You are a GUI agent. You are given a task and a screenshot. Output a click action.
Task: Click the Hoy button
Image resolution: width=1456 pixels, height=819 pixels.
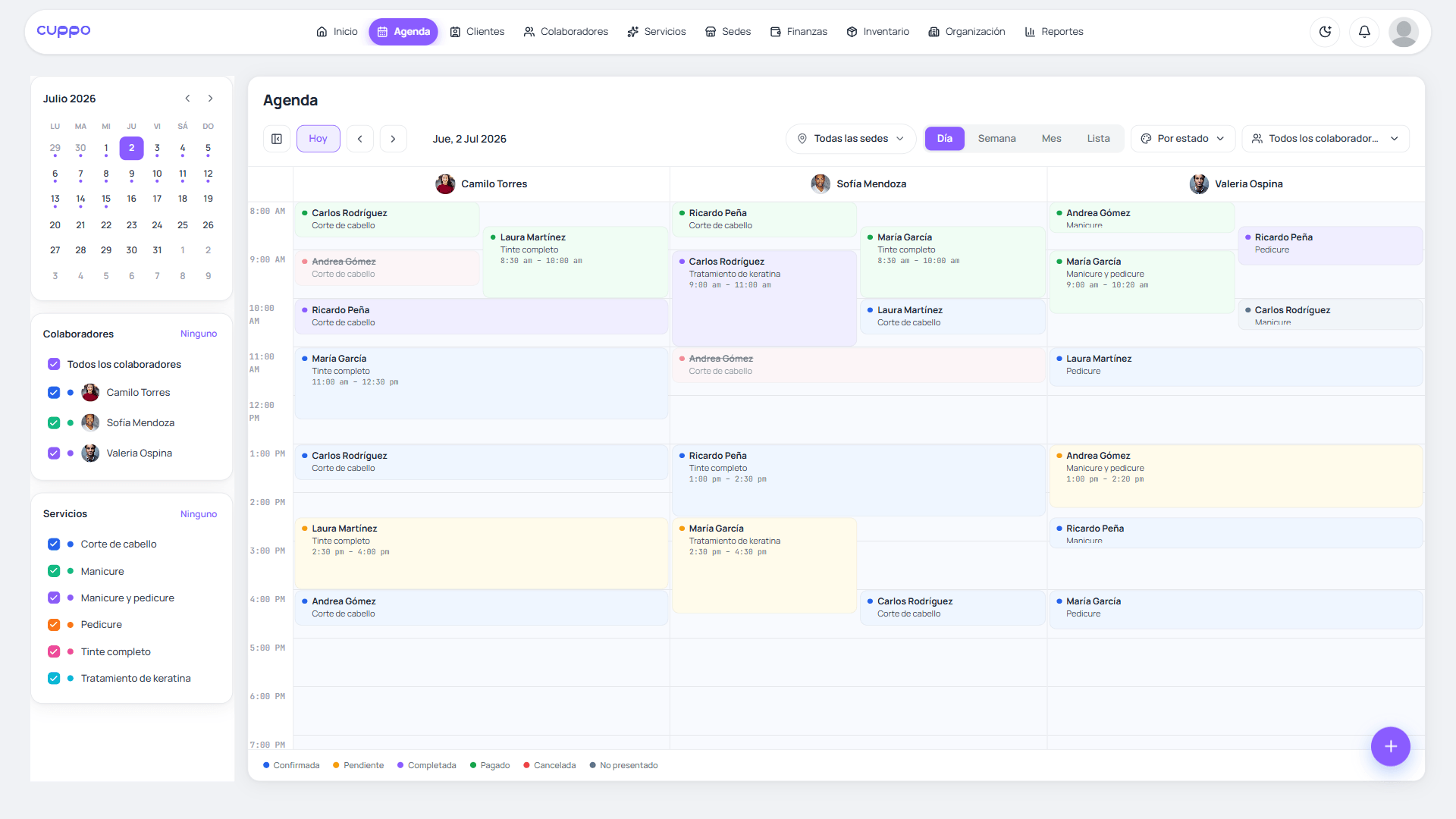318,139
